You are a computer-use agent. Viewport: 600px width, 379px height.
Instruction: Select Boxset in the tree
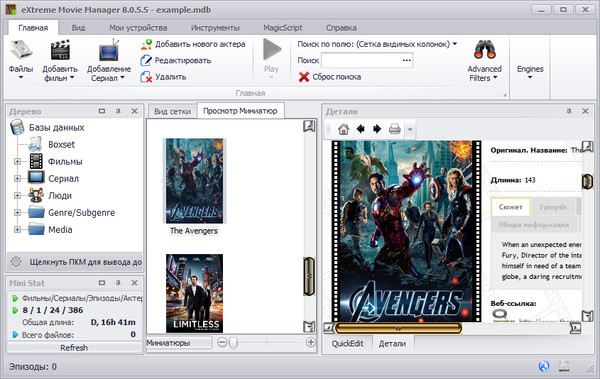(x=61, y=145)
